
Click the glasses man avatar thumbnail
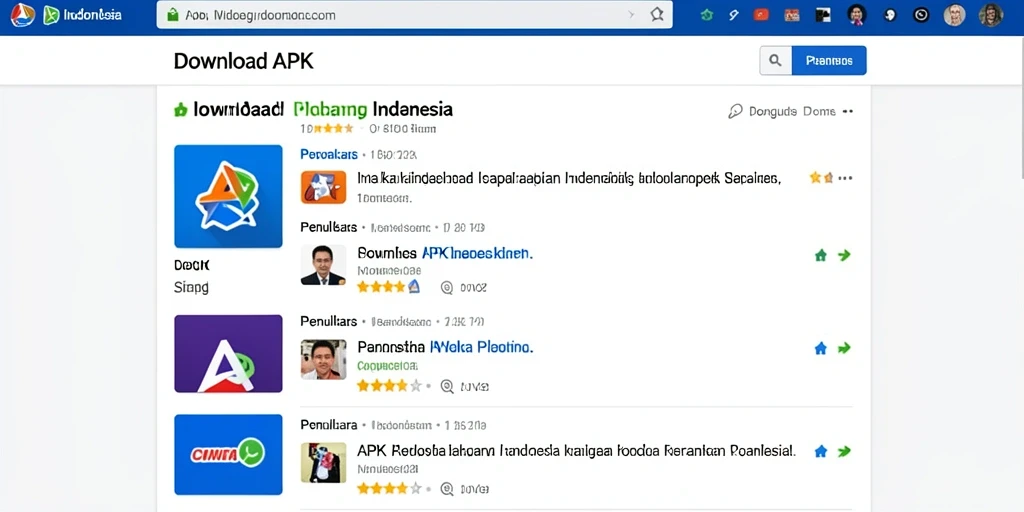323,359
